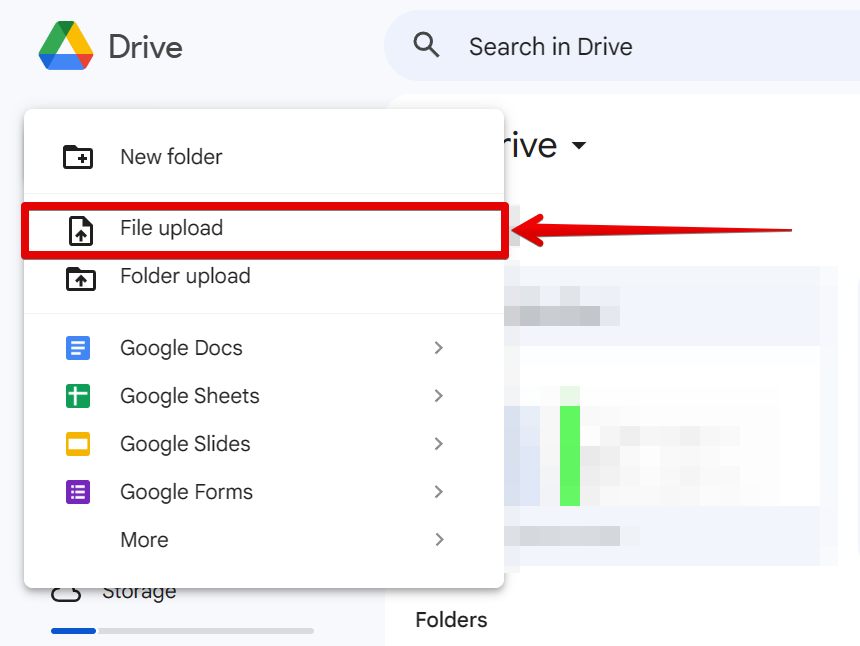The height and width of the screenshot is (646, 860).
Task: Click the Google Drive logo
Action: point(66,46)
